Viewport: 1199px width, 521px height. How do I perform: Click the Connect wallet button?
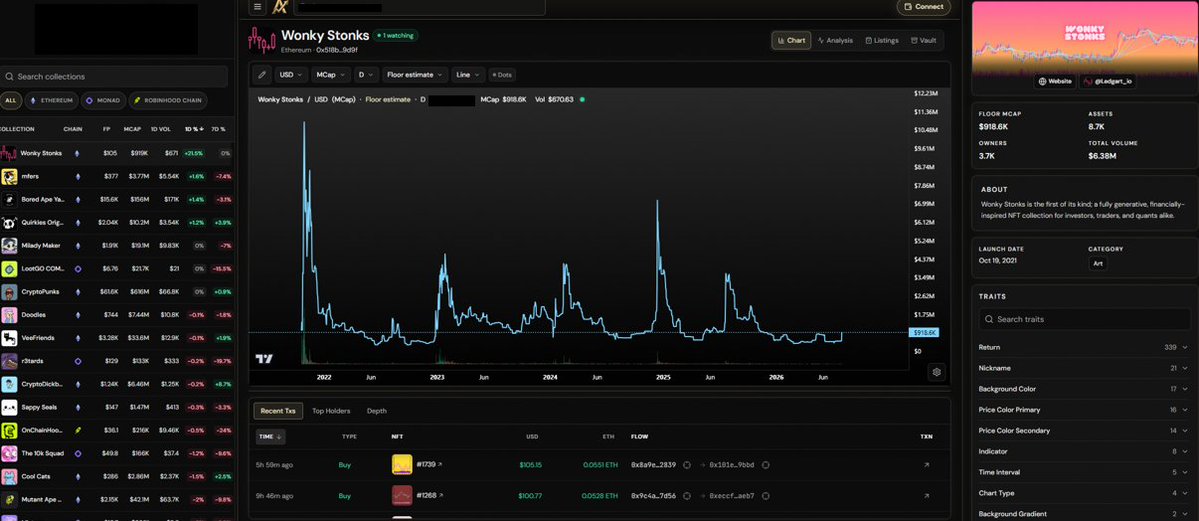[924, 7]
